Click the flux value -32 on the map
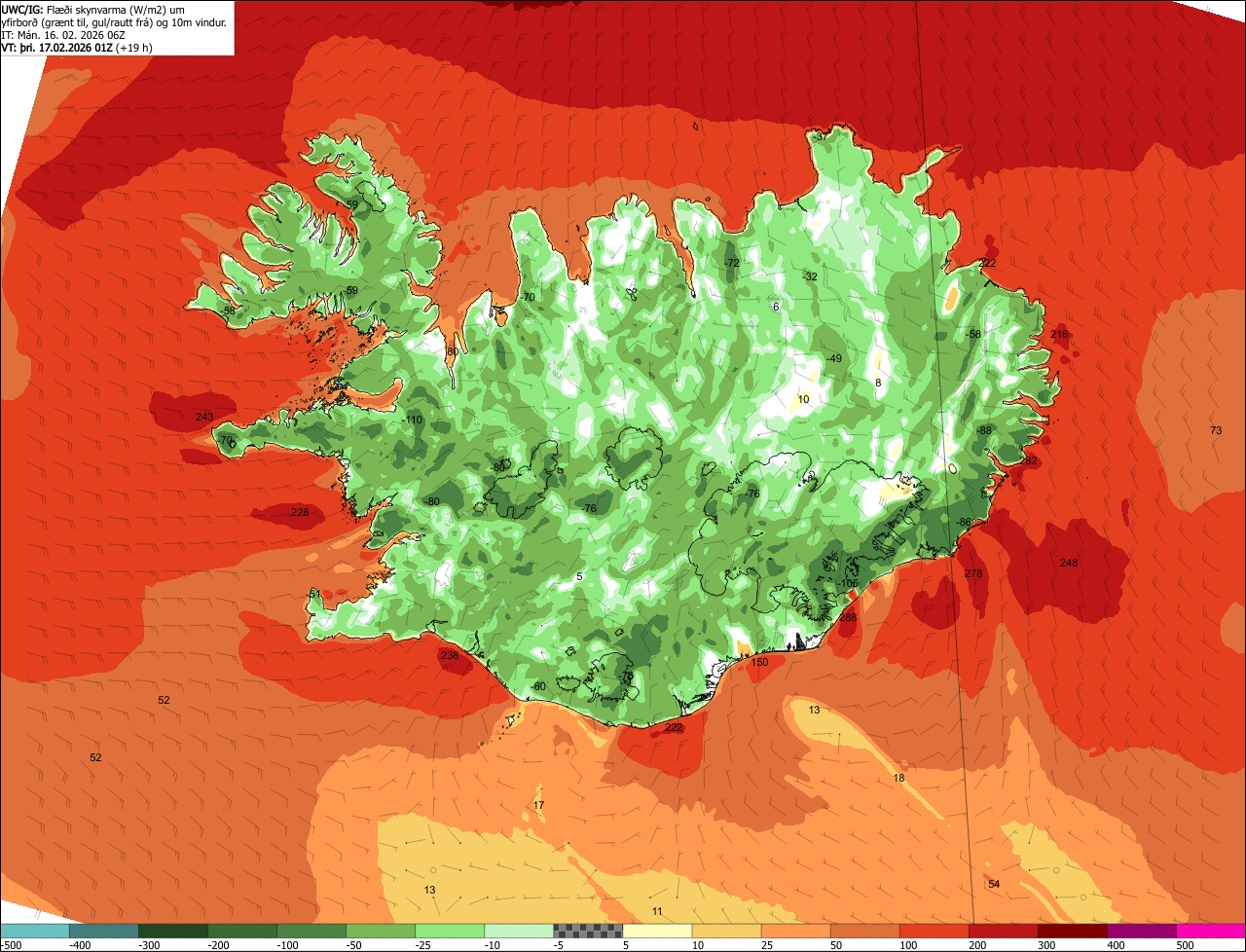 click(809, 276)
